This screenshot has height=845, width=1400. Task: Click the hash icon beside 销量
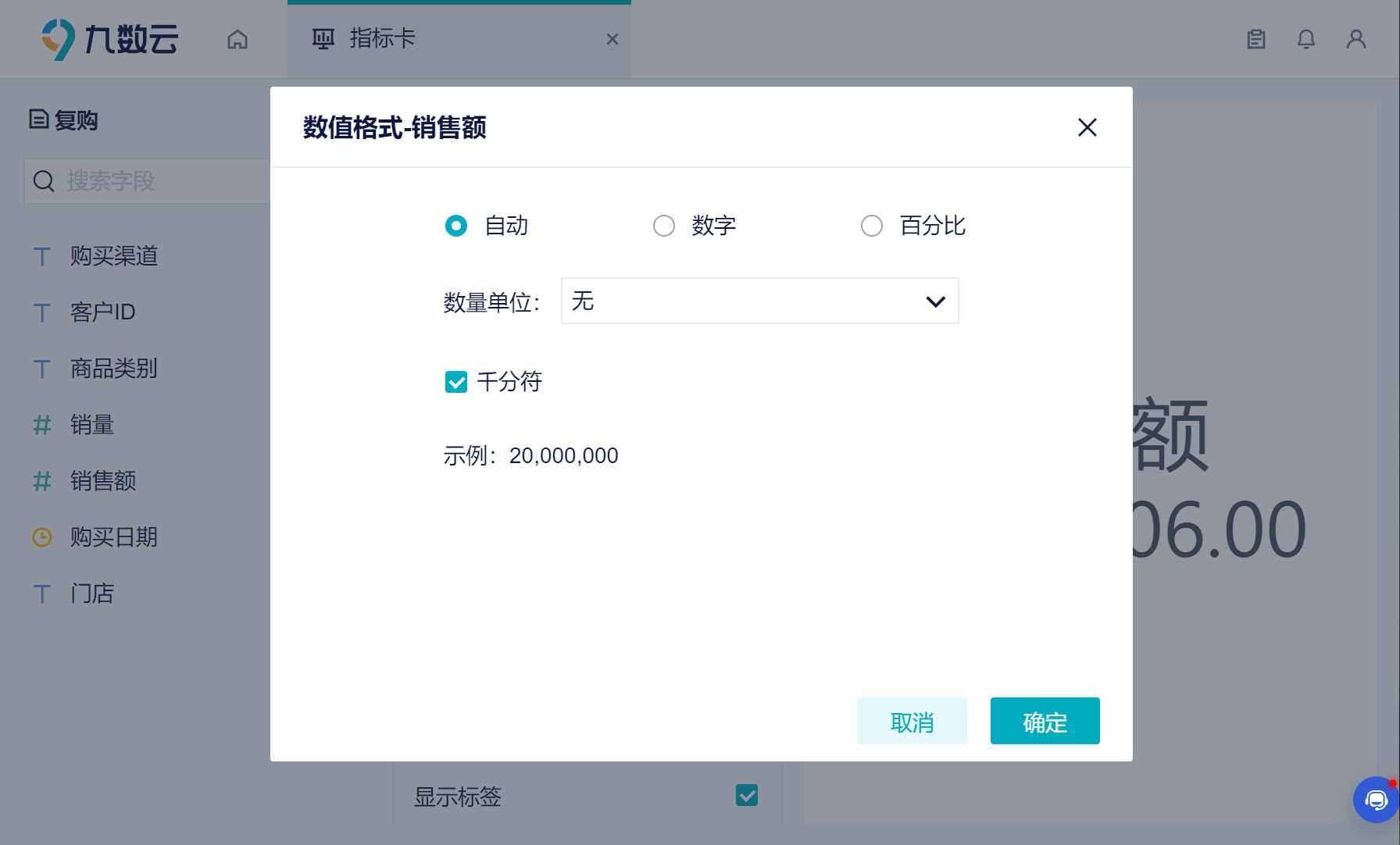click(x=42, y=425)
